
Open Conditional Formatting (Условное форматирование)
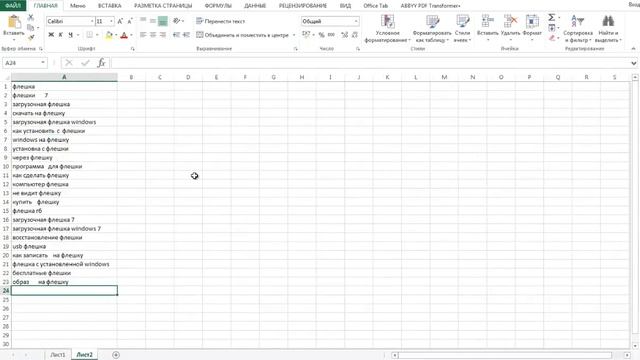(387, 29)
